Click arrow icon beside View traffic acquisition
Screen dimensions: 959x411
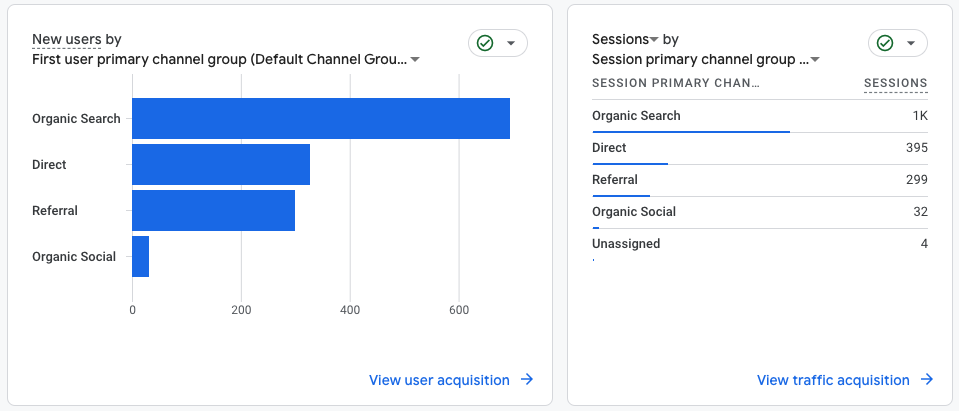(927, 380)
